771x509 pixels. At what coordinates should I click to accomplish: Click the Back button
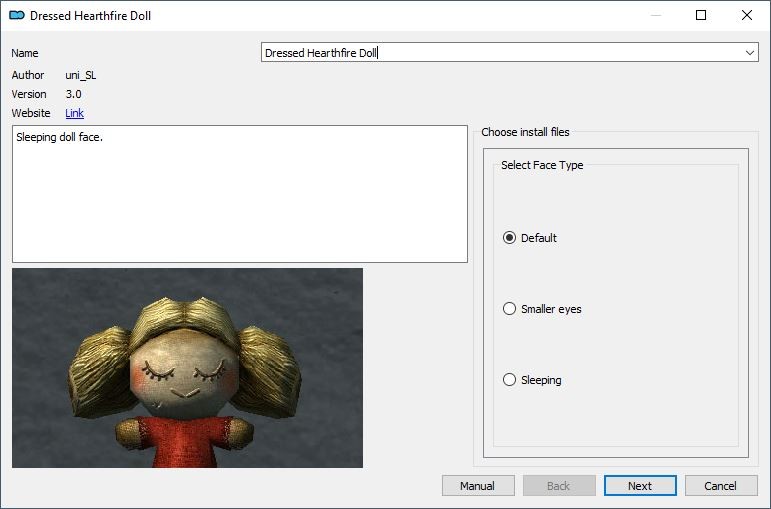point(559,486)
